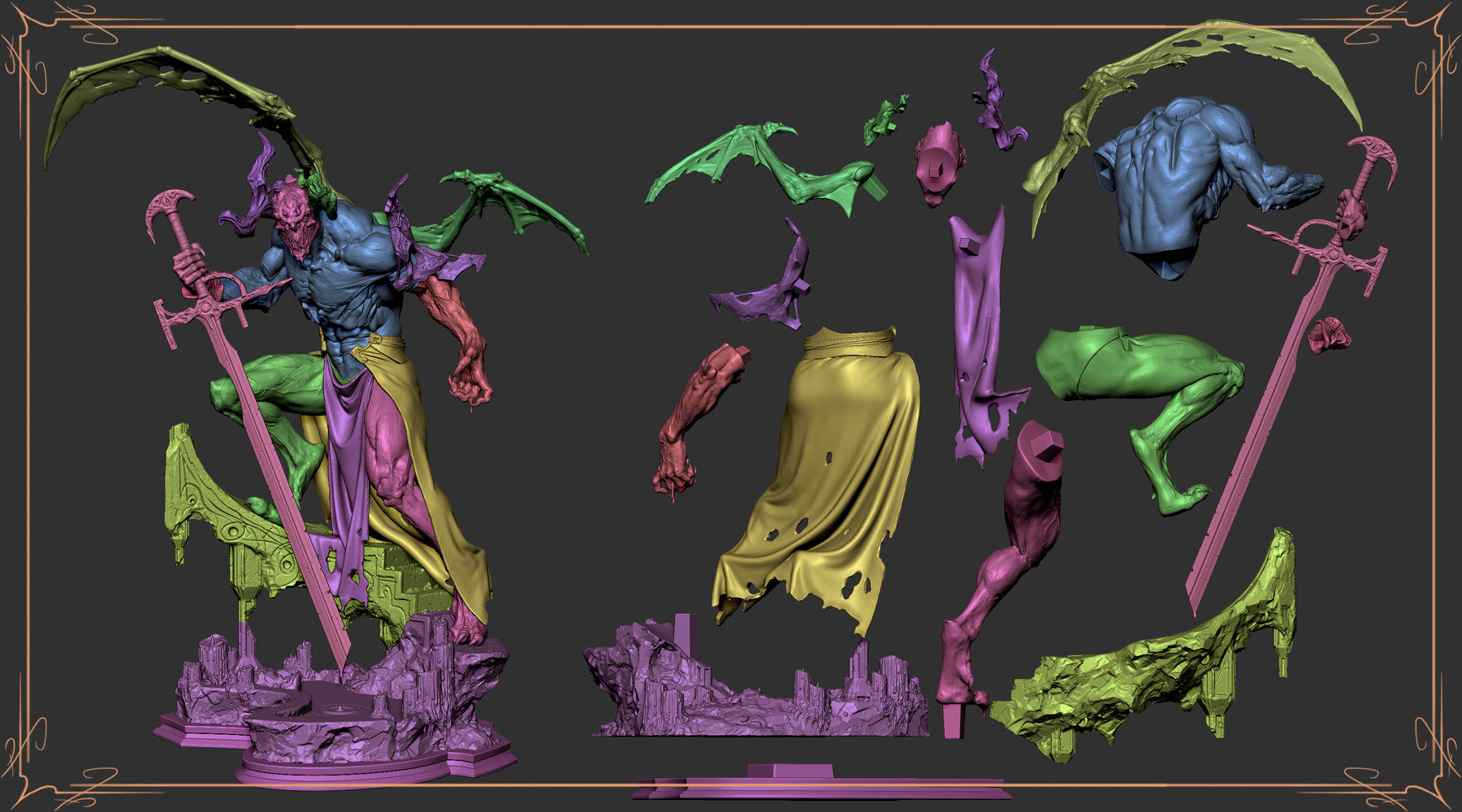Select the pink sword with gripping hand

point(1291,365)
